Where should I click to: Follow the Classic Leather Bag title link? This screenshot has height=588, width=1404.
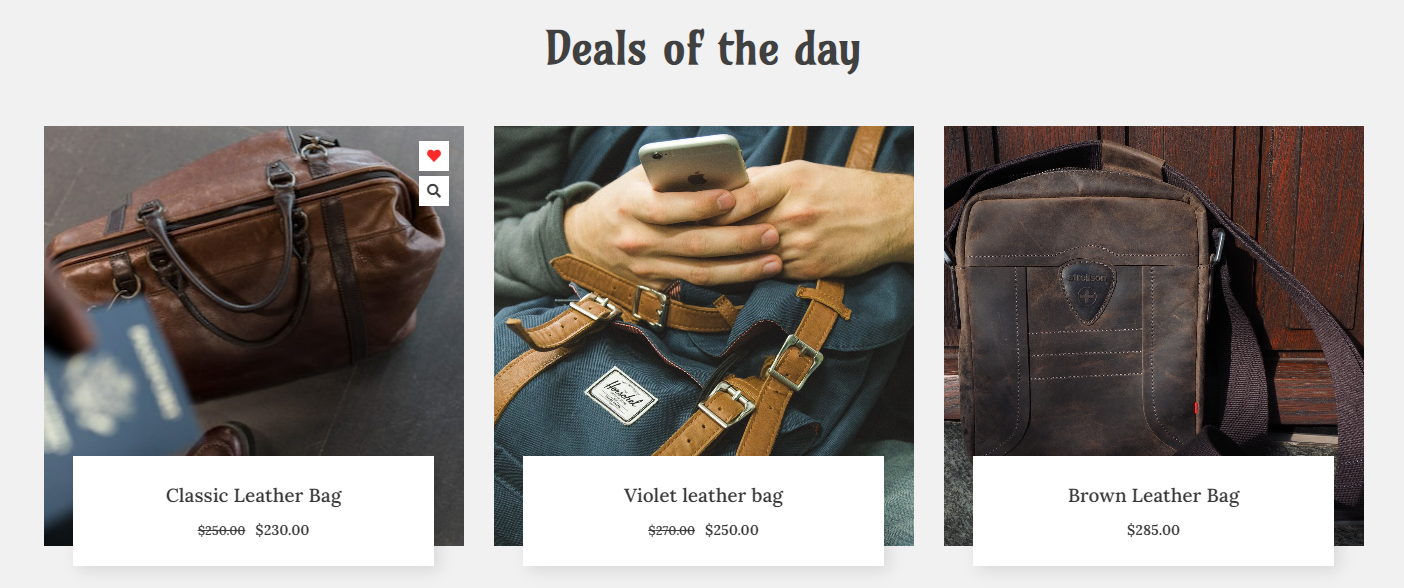point(254,495)
